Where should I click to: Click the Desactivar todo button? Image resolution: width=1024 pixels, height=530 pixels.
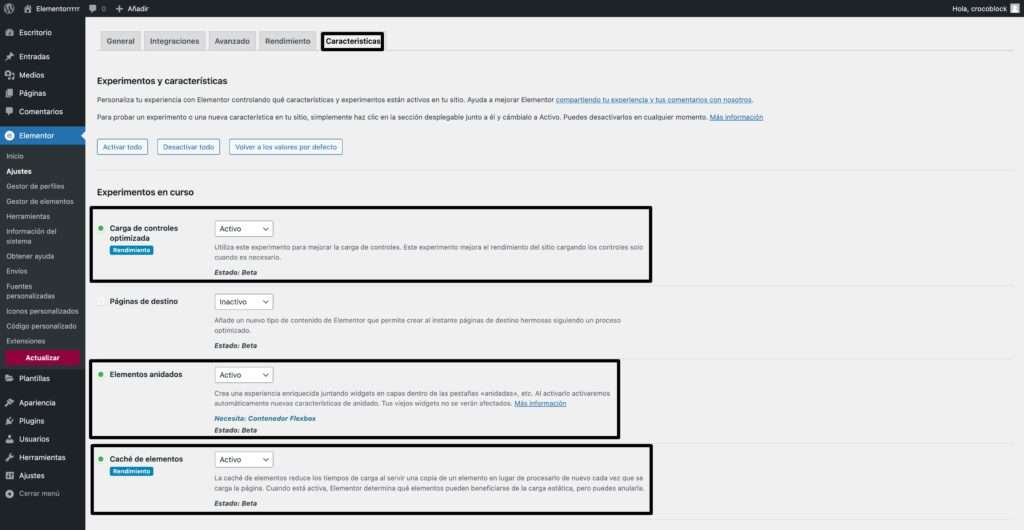click(188, 147)
